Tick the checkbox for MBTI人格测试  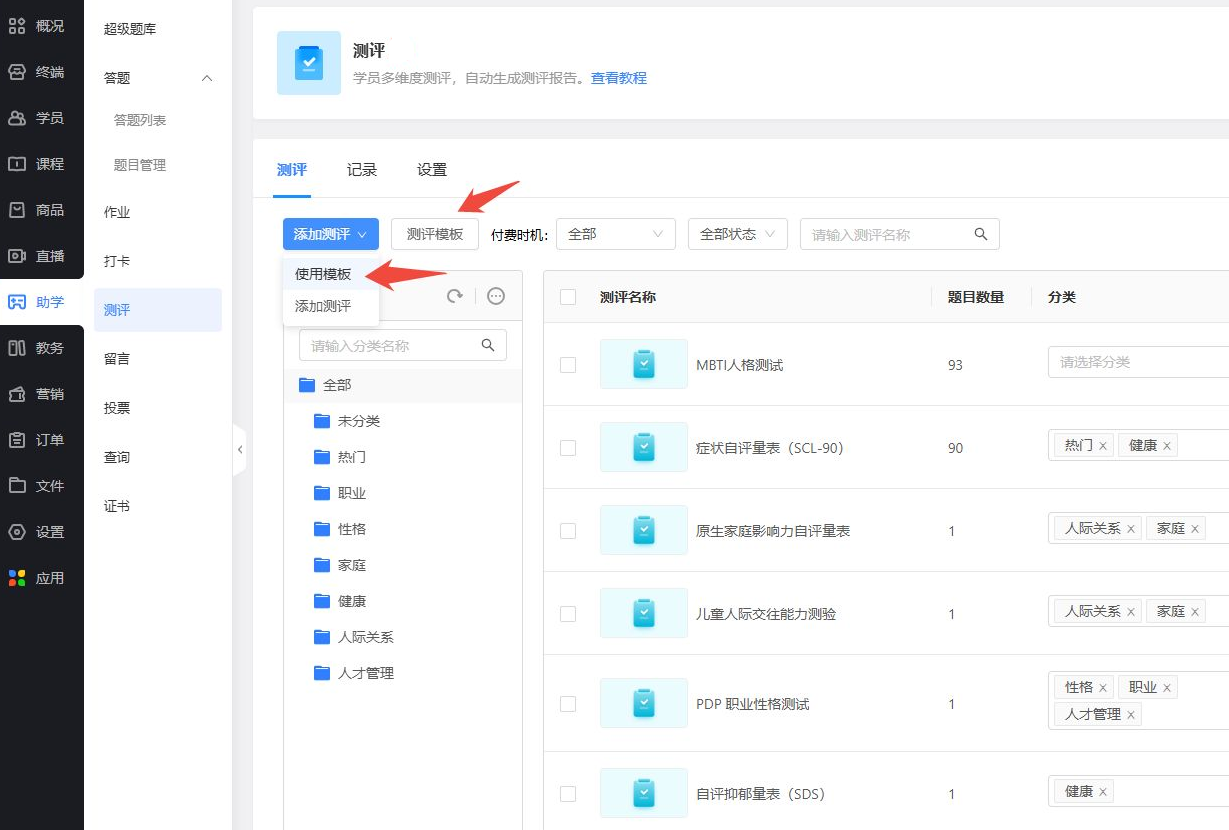568,365
